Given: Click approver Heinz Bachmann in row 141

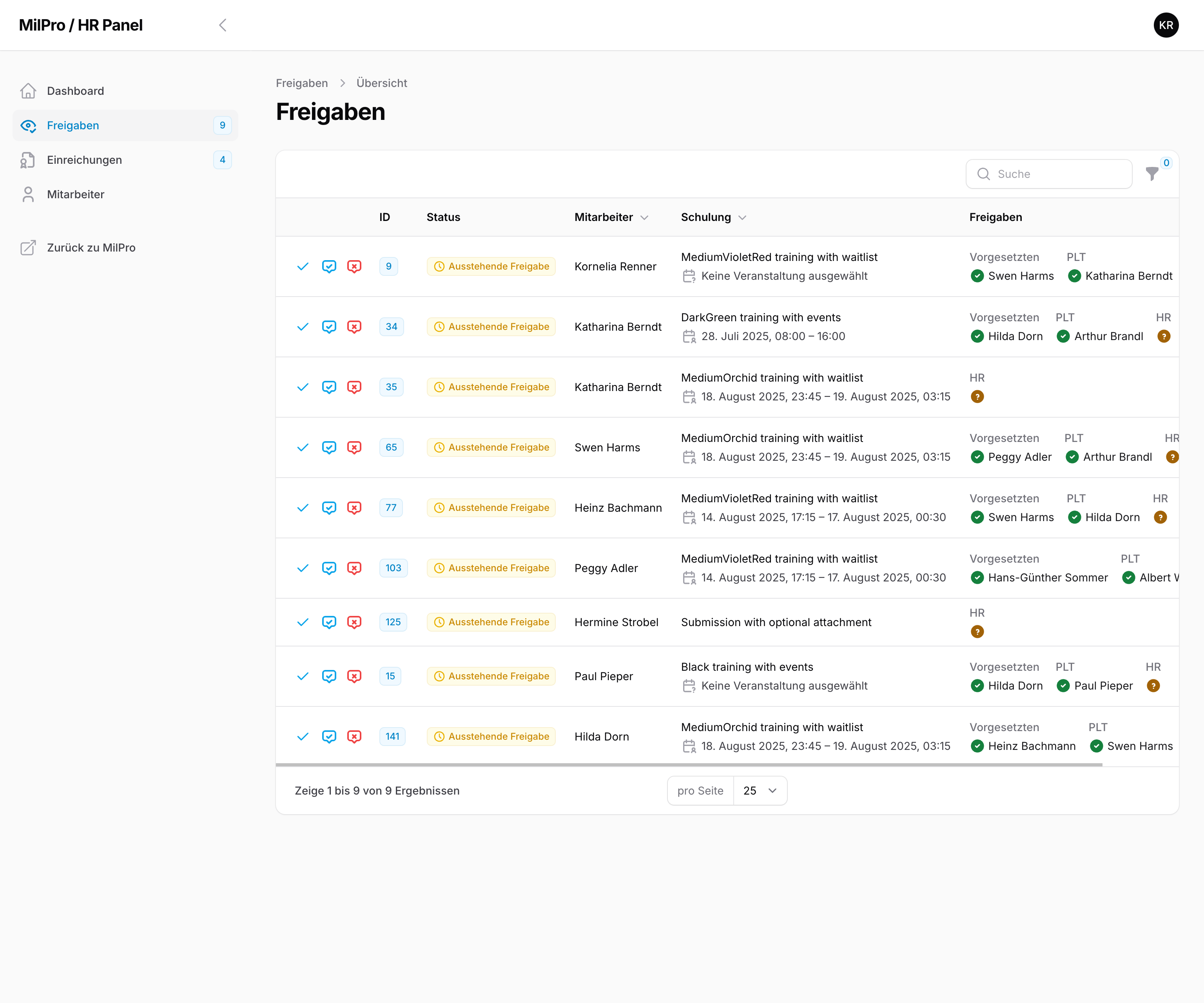Looking at the screenshot, I should (1032, 746).
